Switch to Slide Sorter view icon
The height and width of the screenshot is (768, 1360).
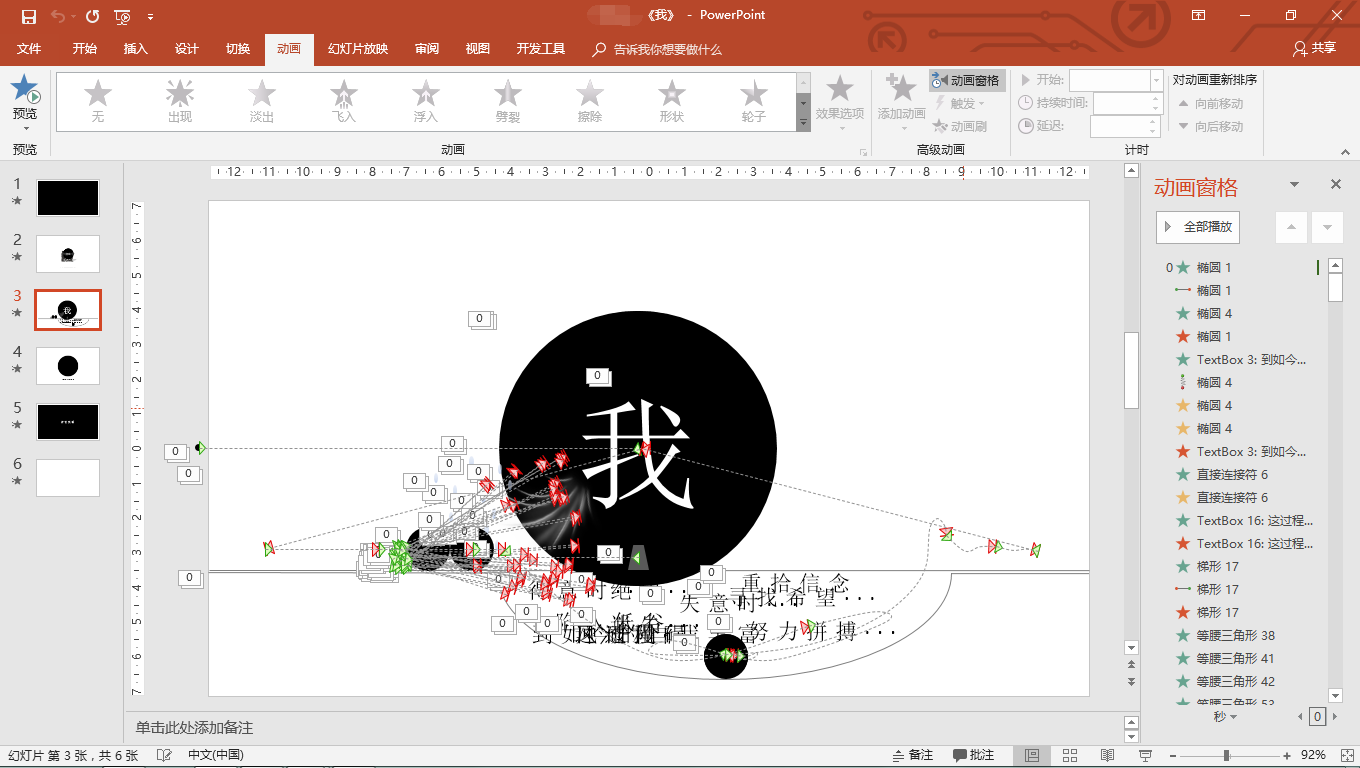[1070, 755]
